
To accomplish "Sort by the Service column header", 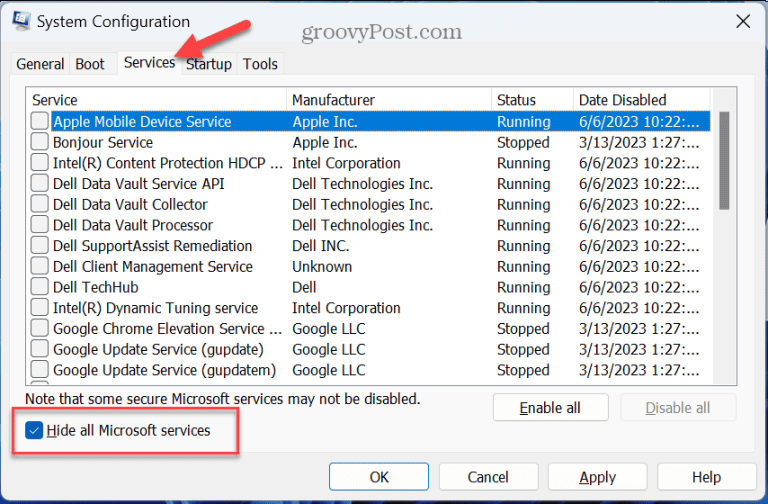I will [x=157, y=100].
